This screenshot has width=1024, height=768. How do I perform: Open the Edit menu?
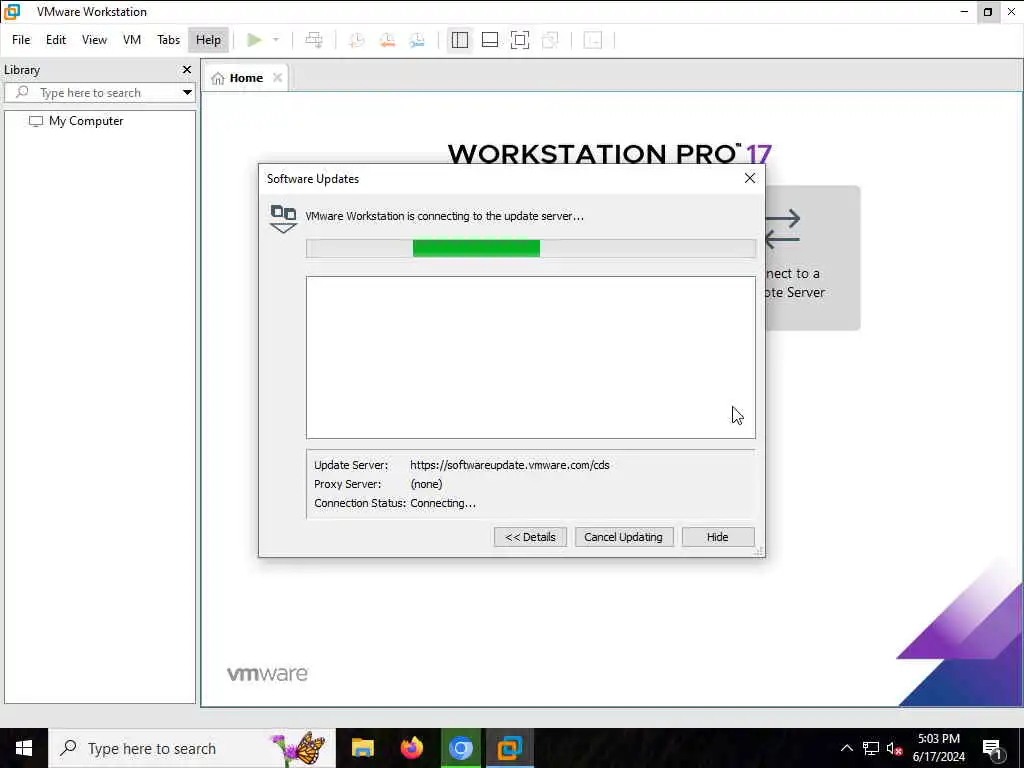[x=56, y=40]
